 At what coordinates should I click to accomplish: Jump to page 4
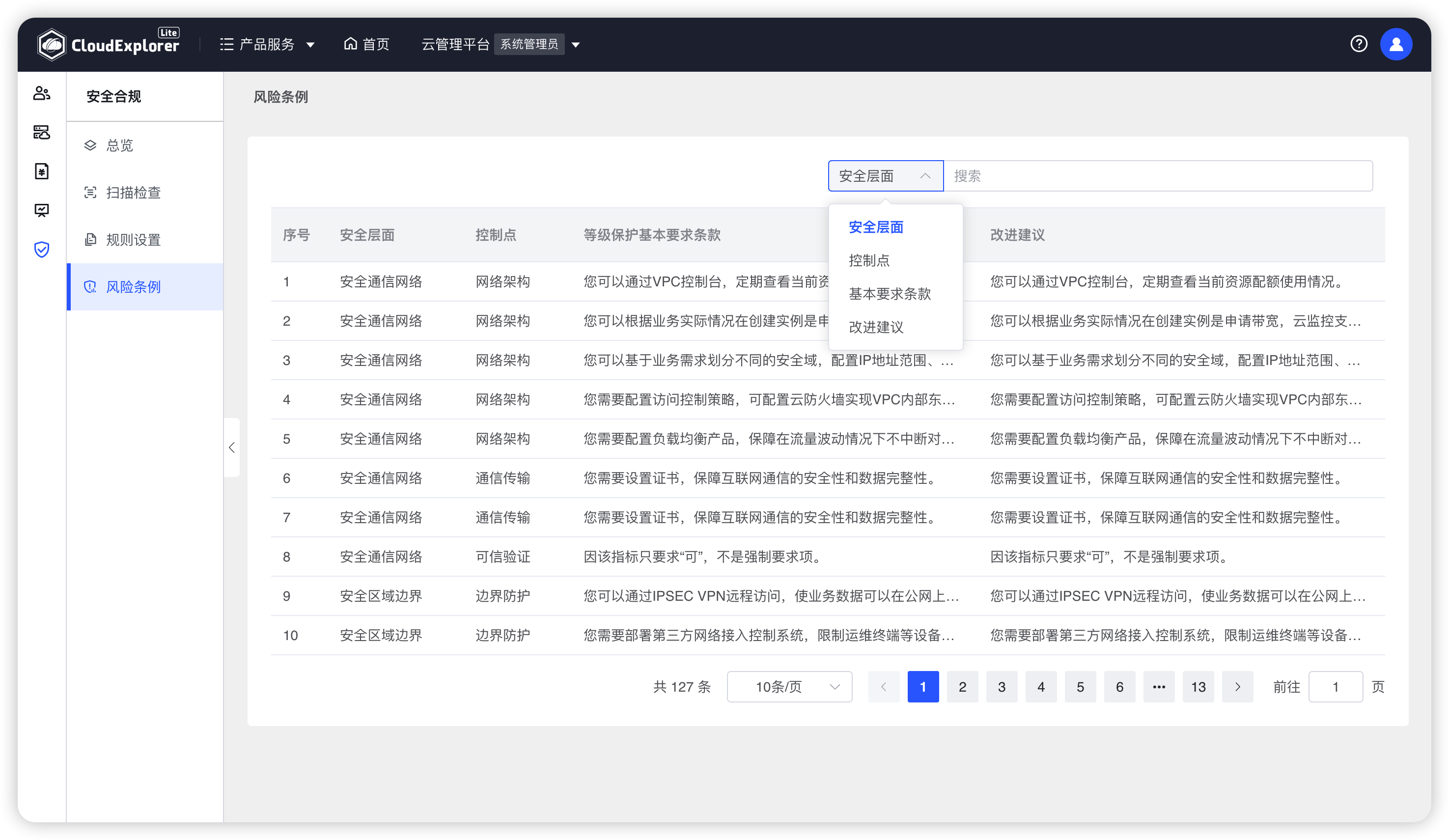pyautogui.click(x=1041, y=686)
